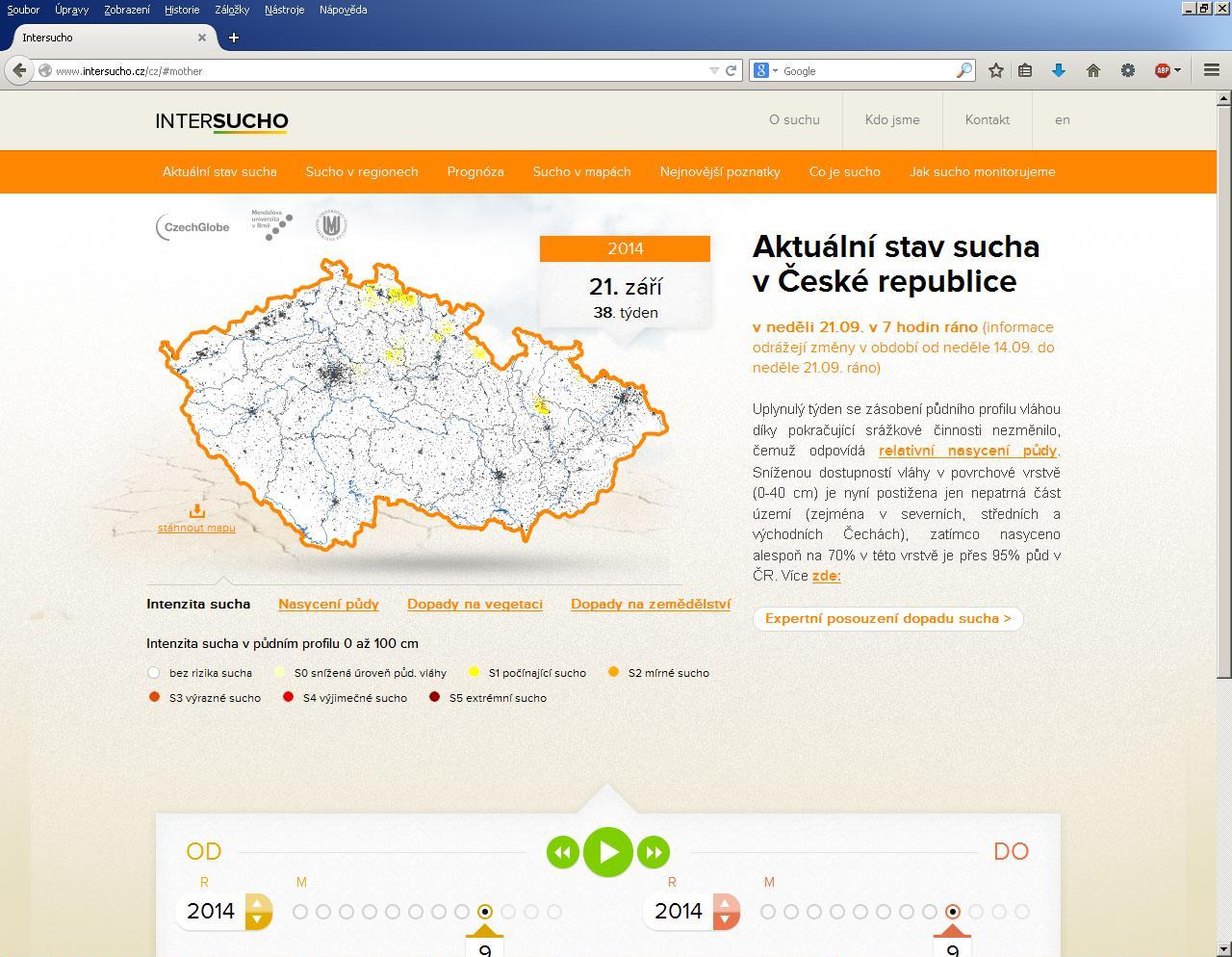
Task: Decrease the DO year with down arrow
Action: click(x=725, y=920)
